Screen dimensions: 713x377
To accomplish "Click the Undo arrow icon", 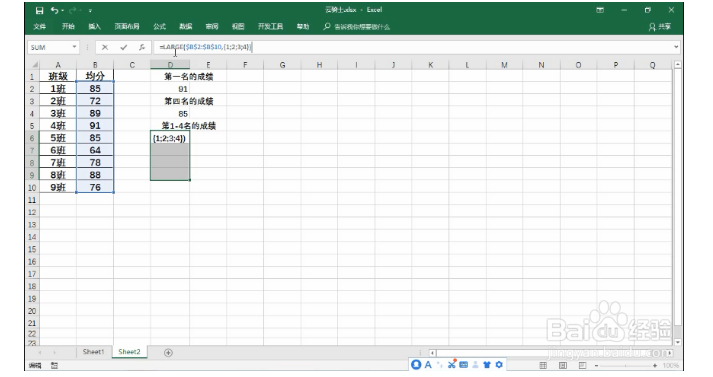I will point(54,10).
